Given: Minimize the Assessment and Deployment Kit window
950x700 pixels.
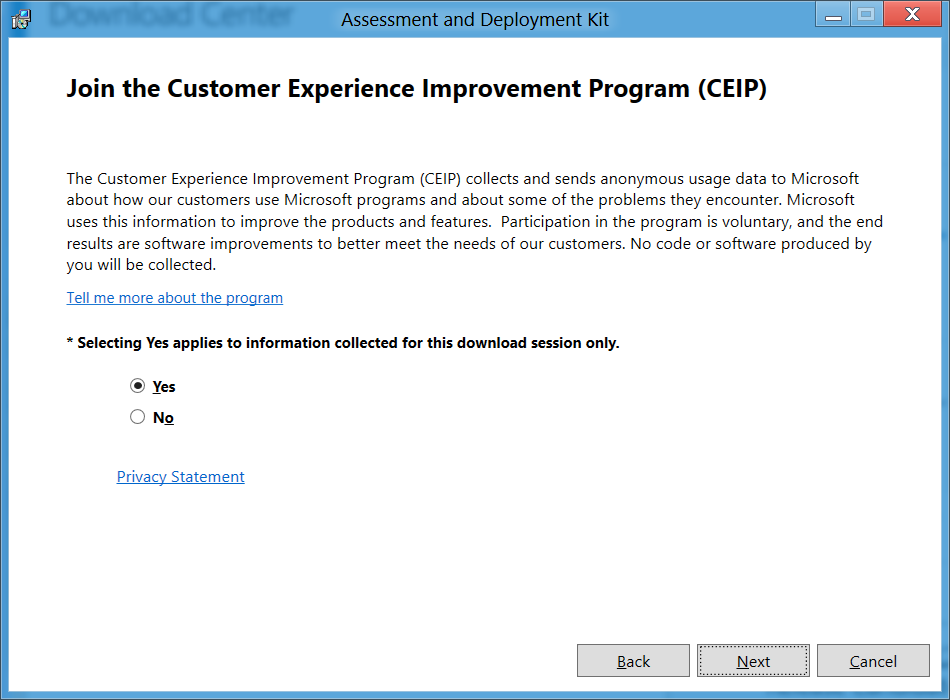Looking at the screenshot, I should click(x=833, y=15).
